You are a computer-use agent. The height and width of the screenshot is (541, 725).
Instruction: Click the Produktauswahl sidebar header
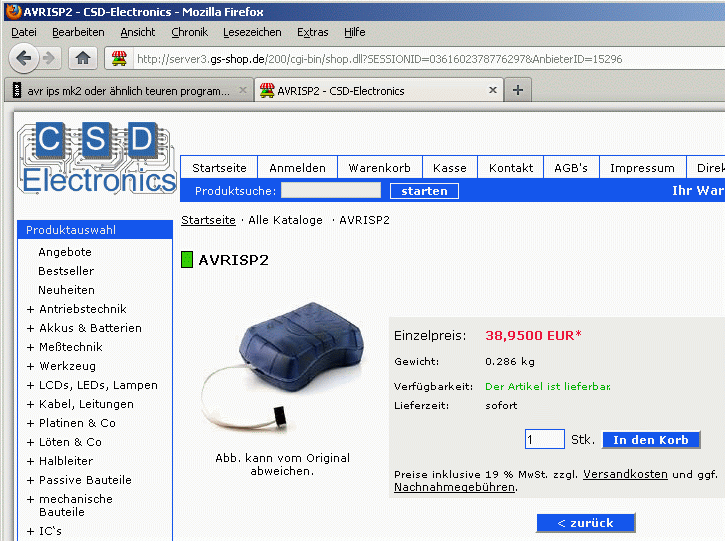[x=95, y=230]
